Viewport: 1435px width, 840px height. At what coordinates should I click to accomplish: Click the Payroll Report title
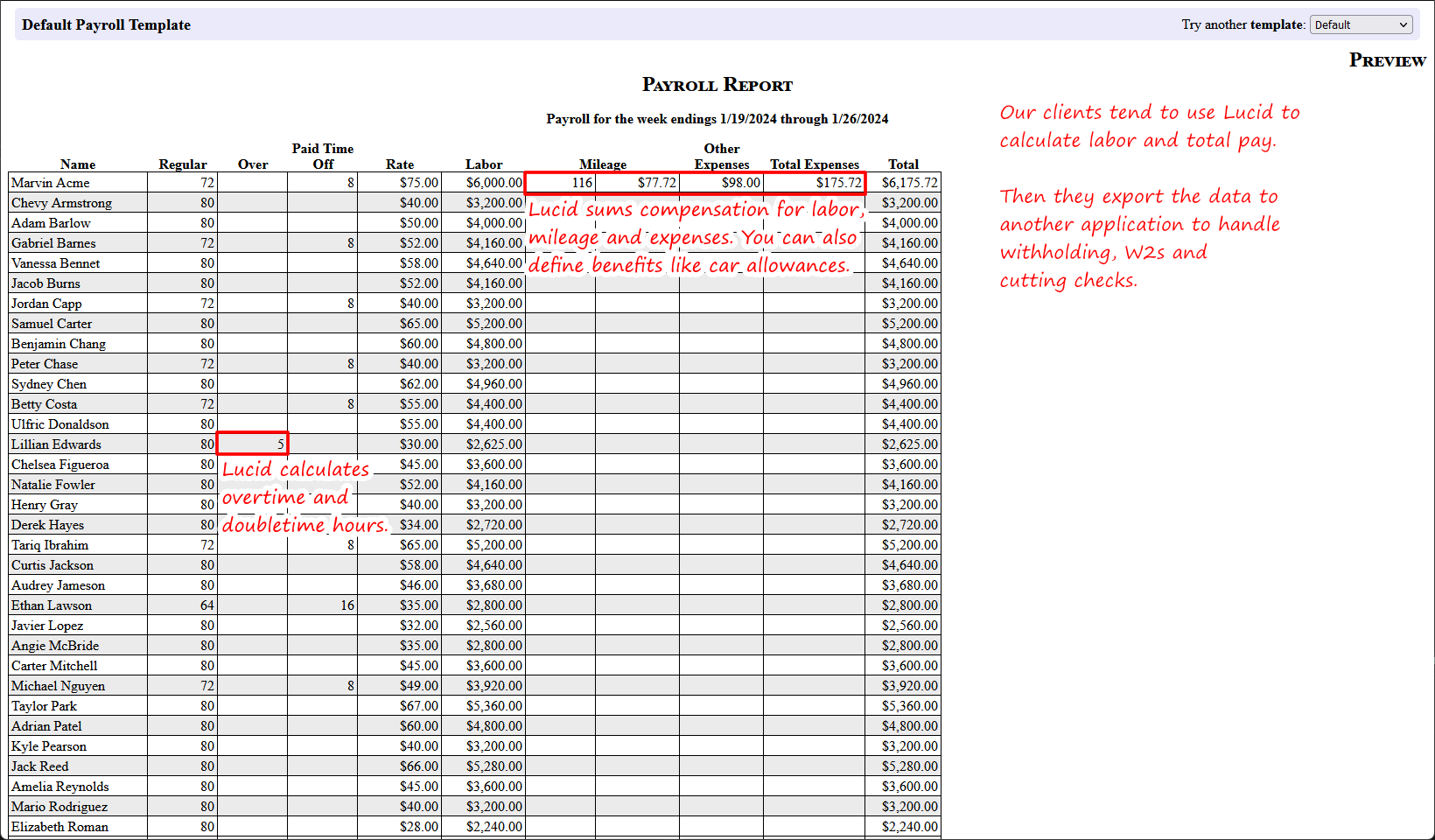tap(717, 85)
